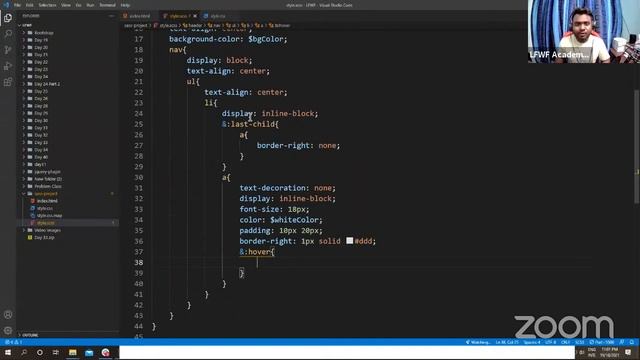Viewport: 640px width, 360px height.
Task: Click the color swatch before #ddd
Action: (x=350, y=241)
